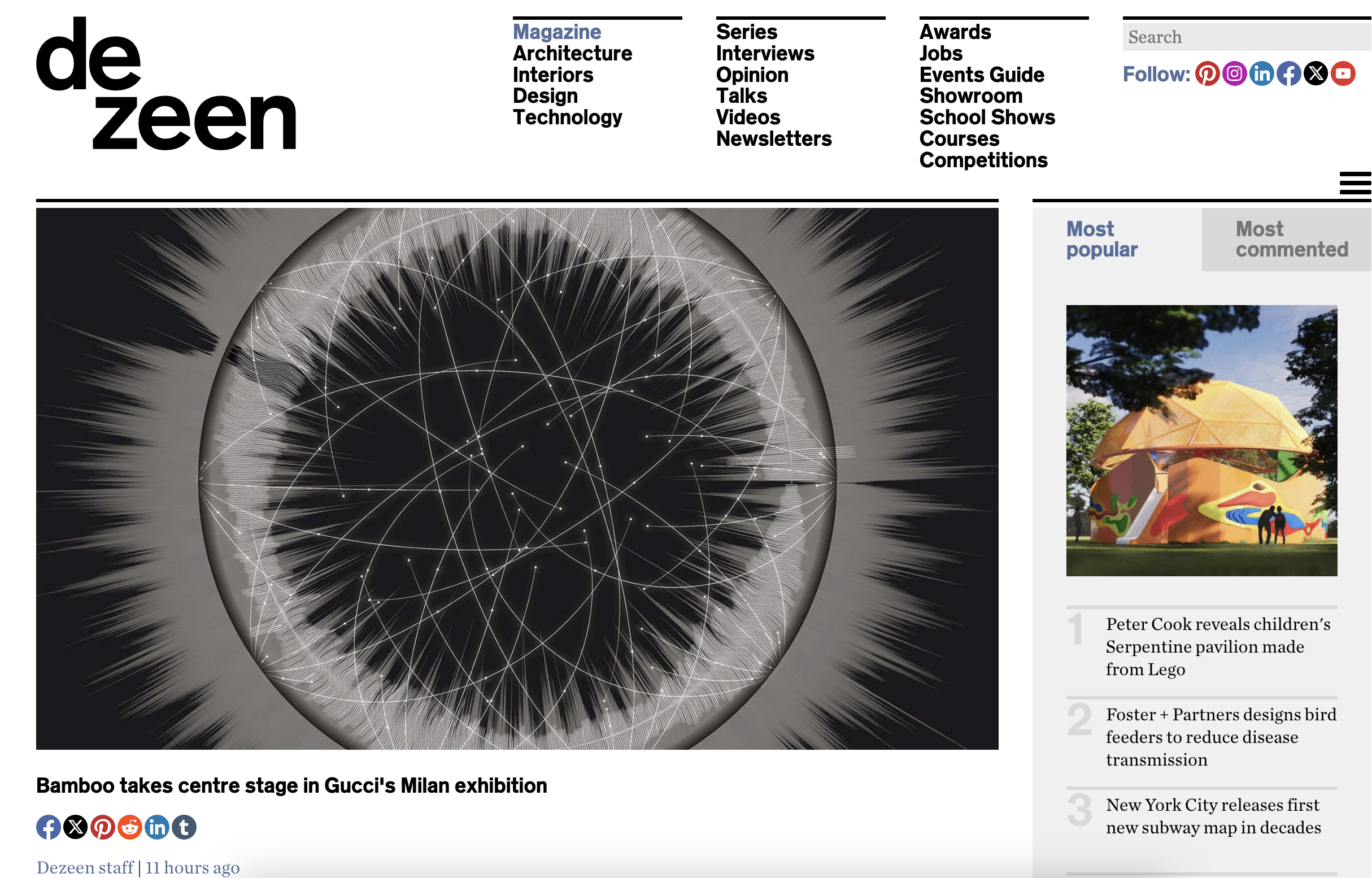Share the Gucci article on Reddit
Viewport: 1372px width, 878px height.
130,827
